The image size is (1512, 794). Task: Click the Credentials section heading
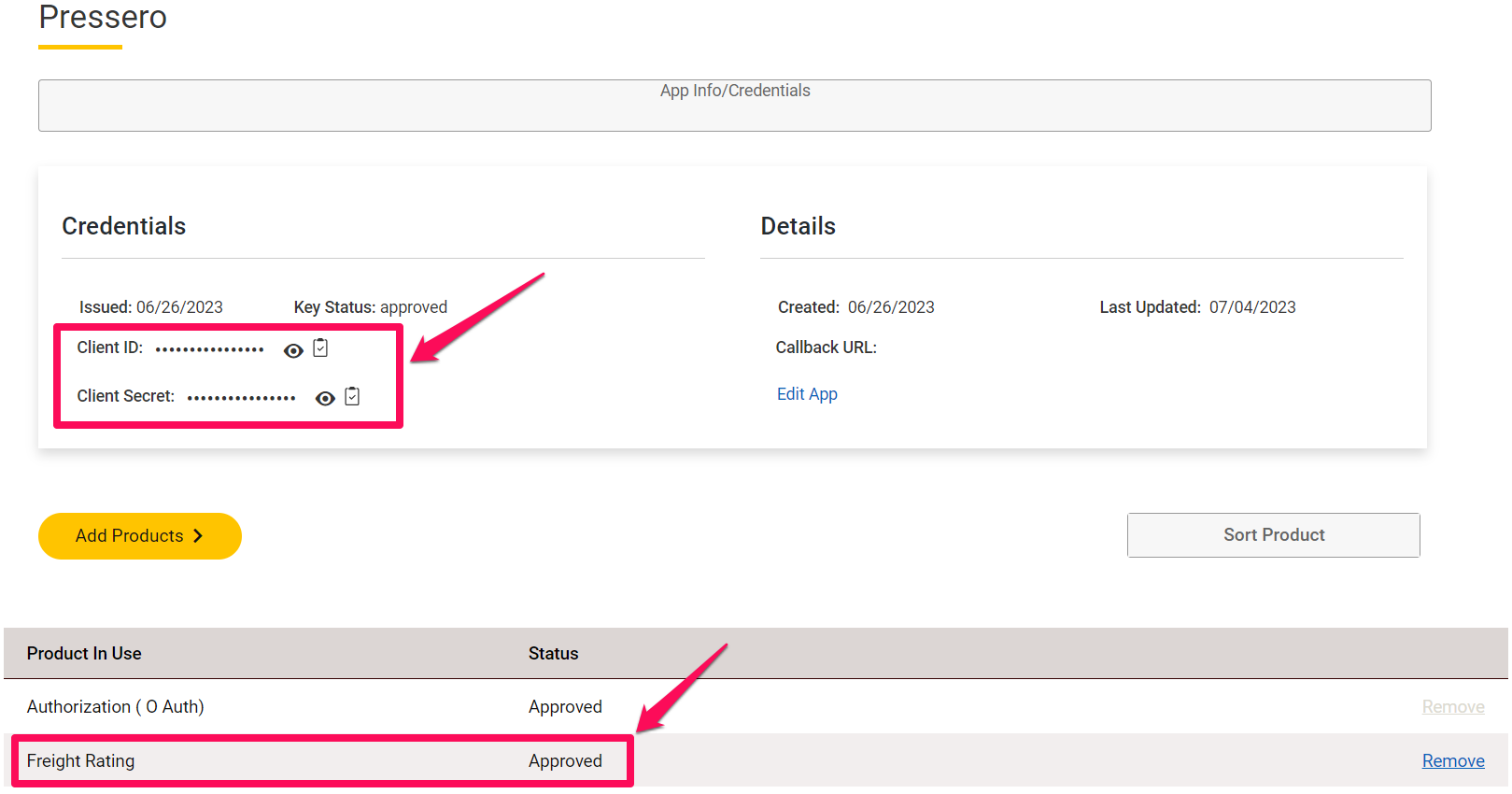[x=124, y=226]
